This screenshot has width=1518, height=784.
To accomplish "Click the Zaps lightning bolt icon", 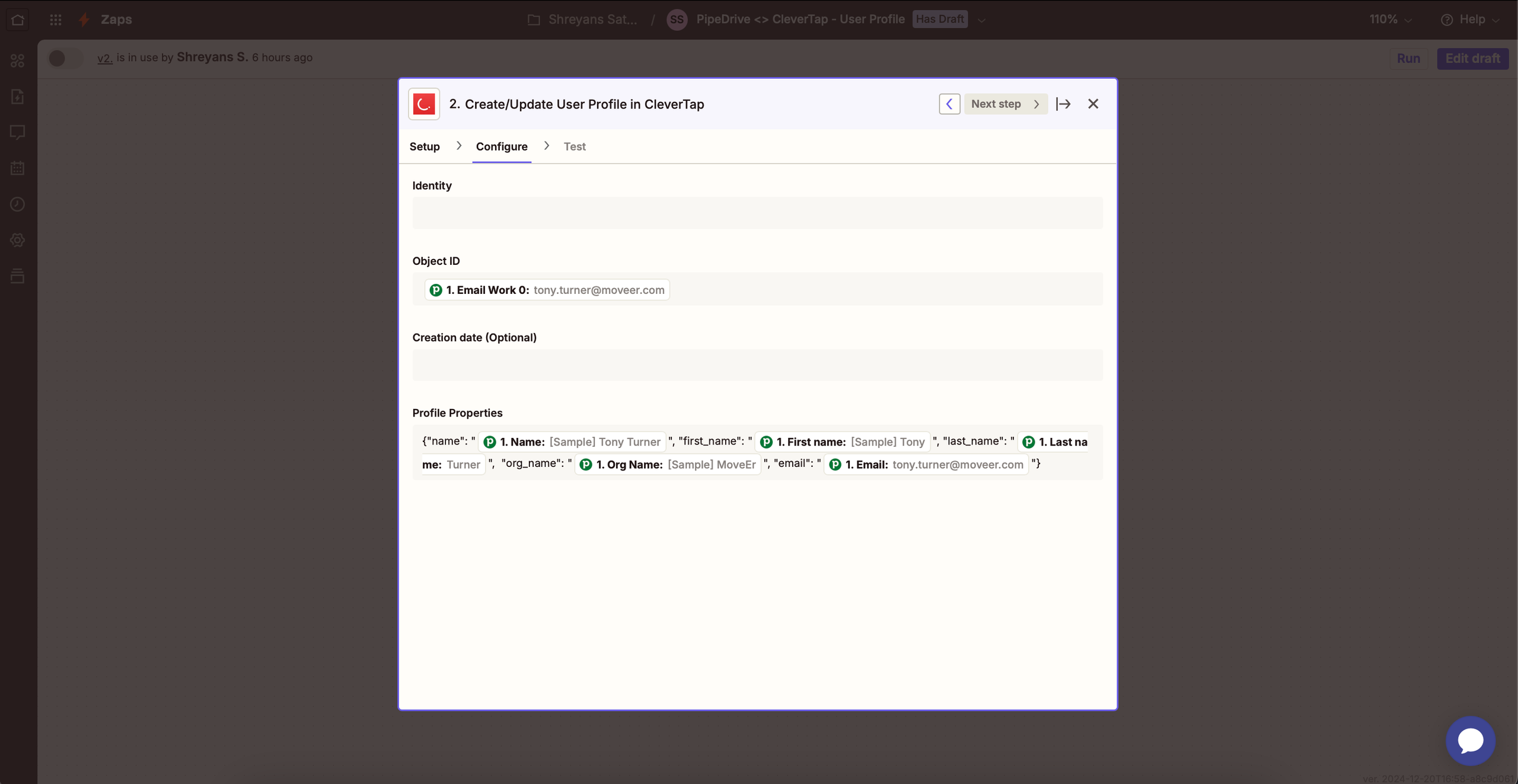I will coord(84,20).
